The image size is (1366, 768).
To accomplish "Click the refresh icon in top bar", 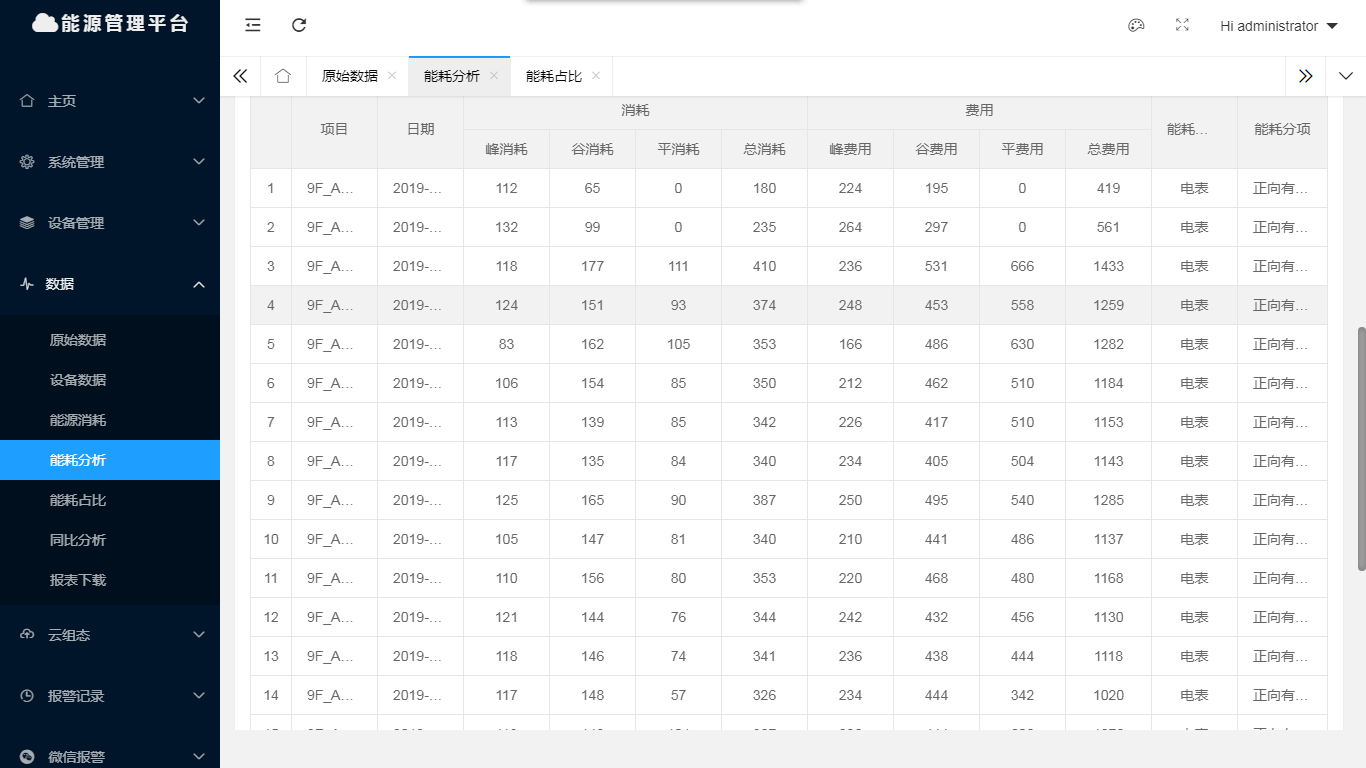I will [x=299, y=26].
